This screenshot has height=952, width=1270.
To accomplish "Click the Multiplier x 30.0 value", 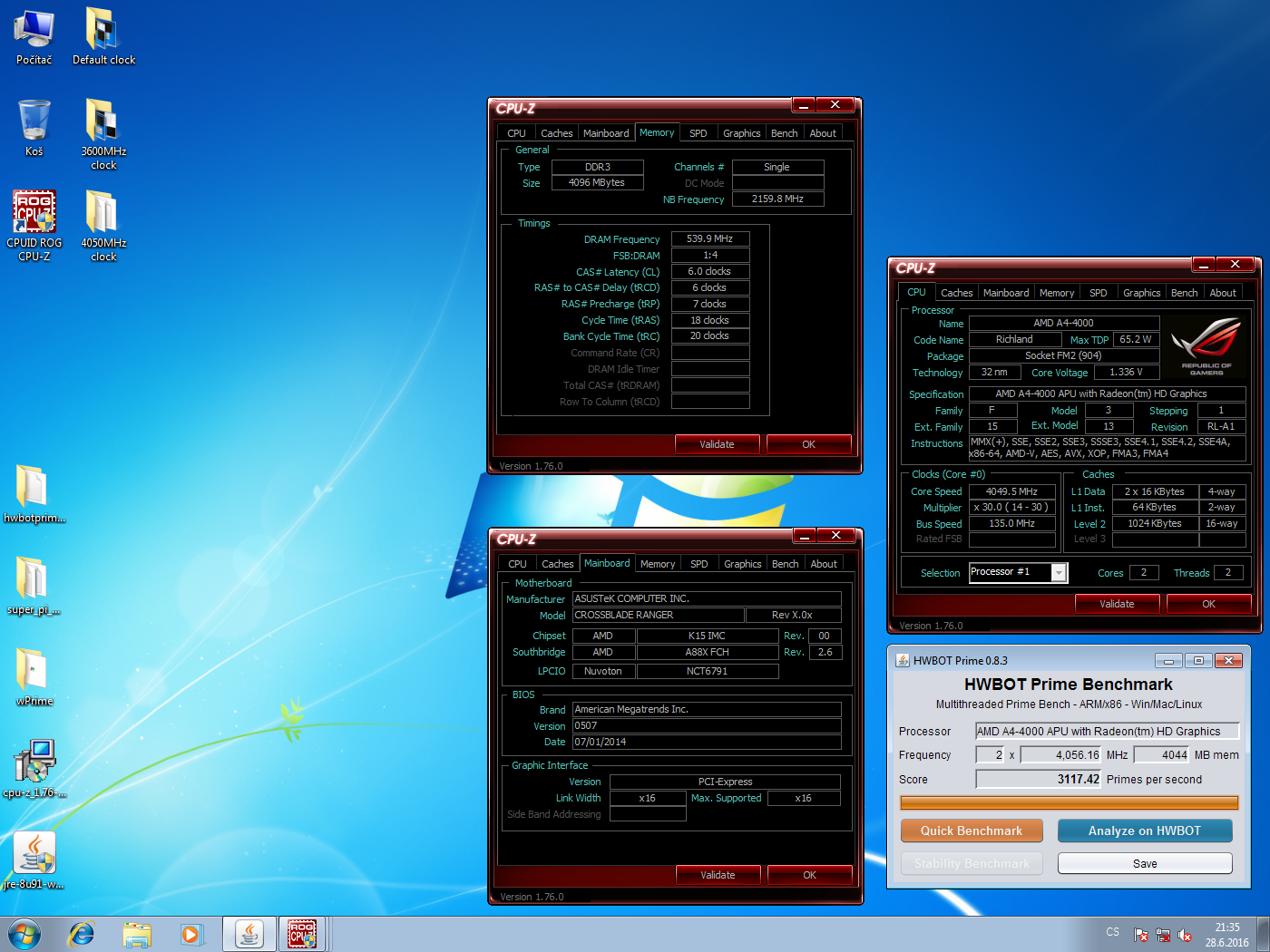I will click(1012, 508).
